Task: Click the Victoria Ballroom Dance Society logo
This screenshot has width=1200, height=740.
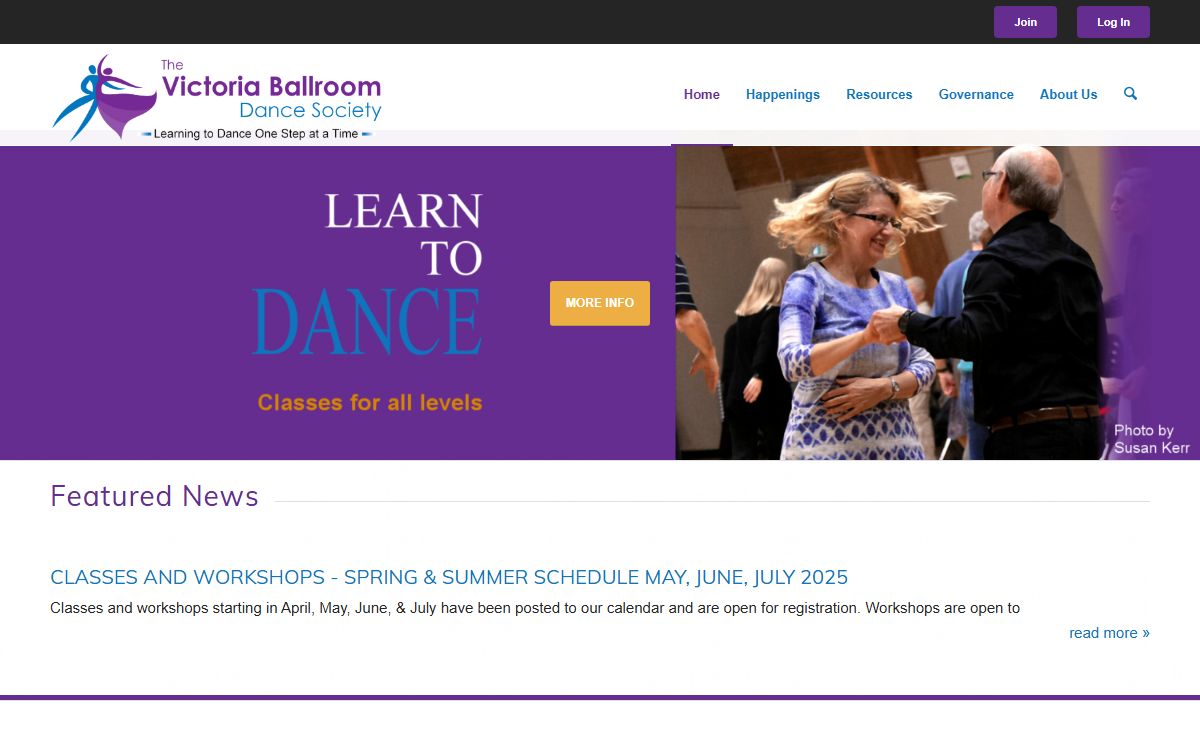Action: click(217, 97)
